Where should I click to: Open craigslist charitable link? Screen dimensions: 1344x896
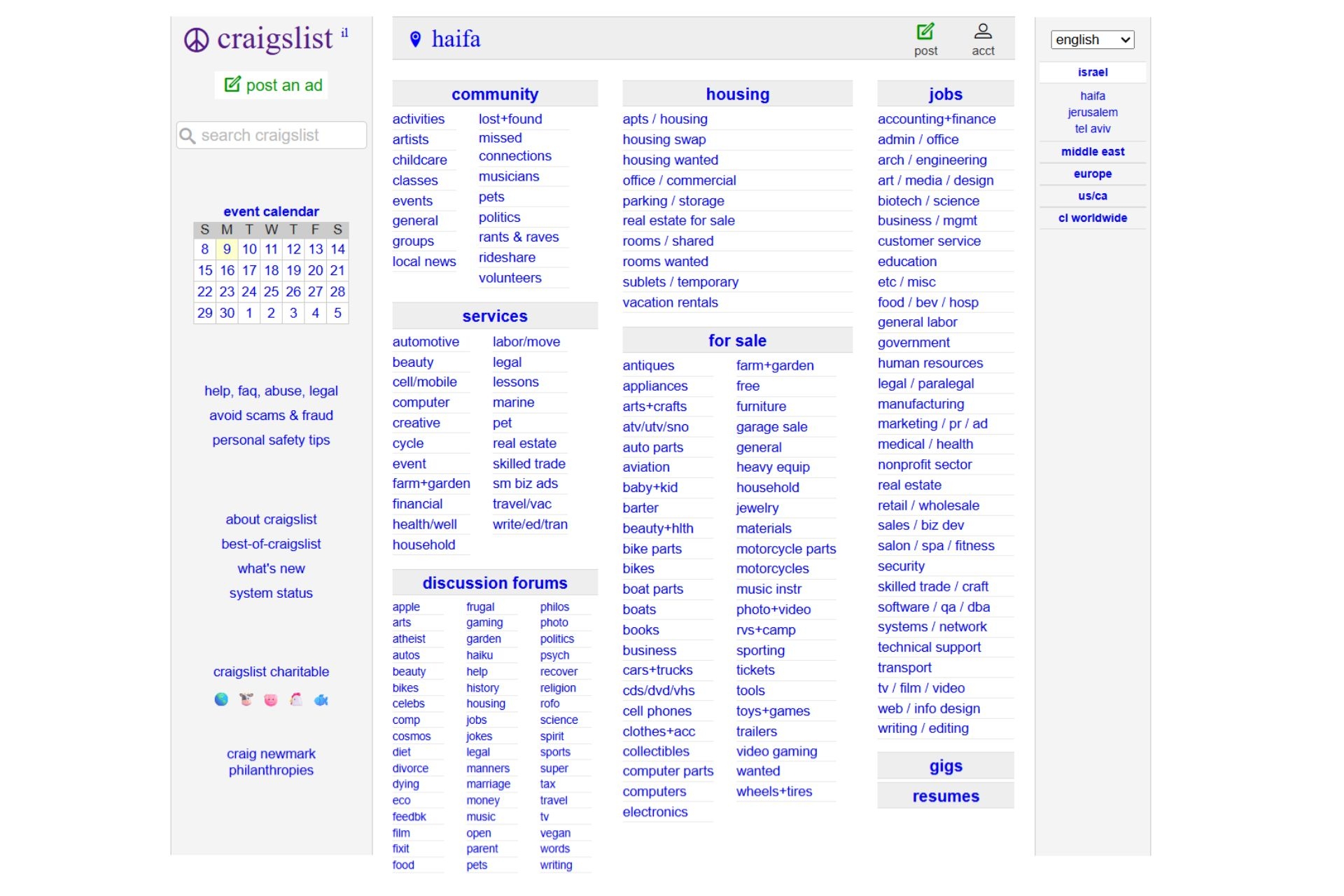coord(271,671)
